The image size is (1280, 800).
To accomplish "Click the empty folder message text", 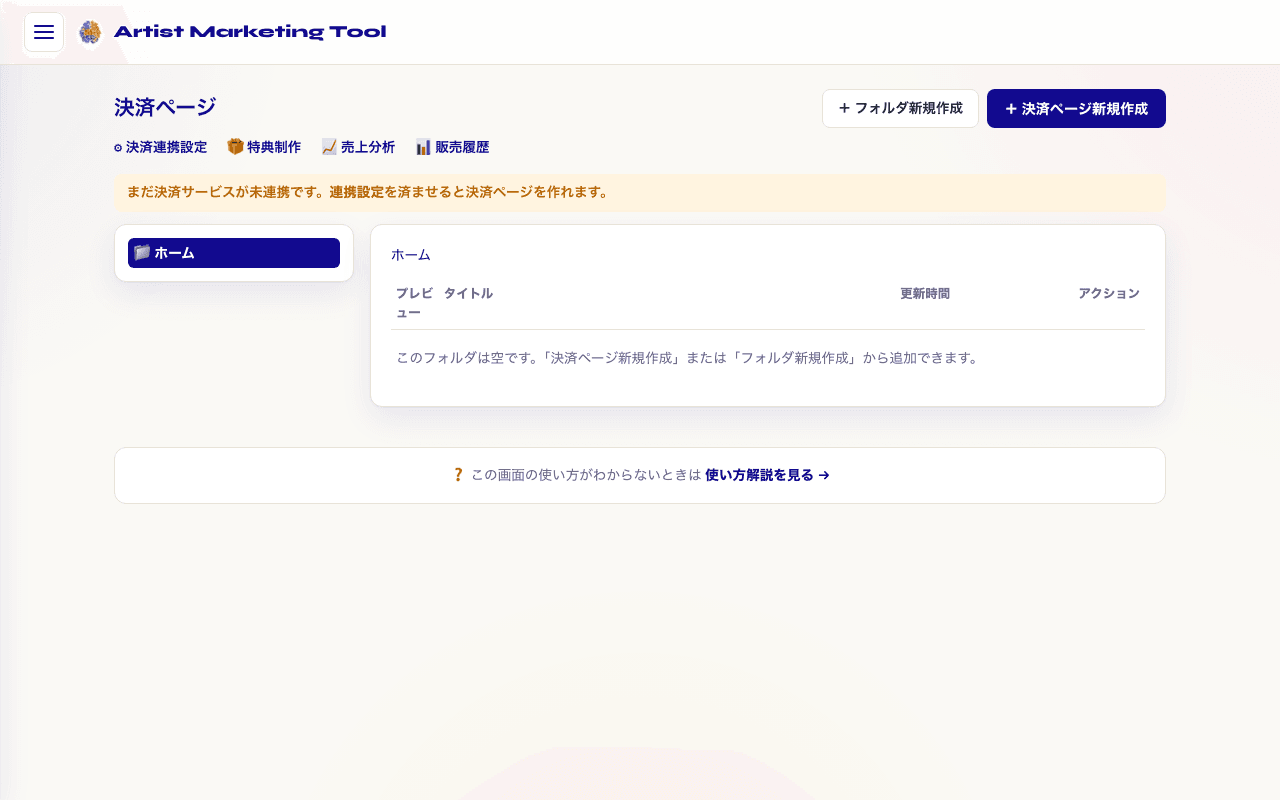I will [x=687, y=357].
